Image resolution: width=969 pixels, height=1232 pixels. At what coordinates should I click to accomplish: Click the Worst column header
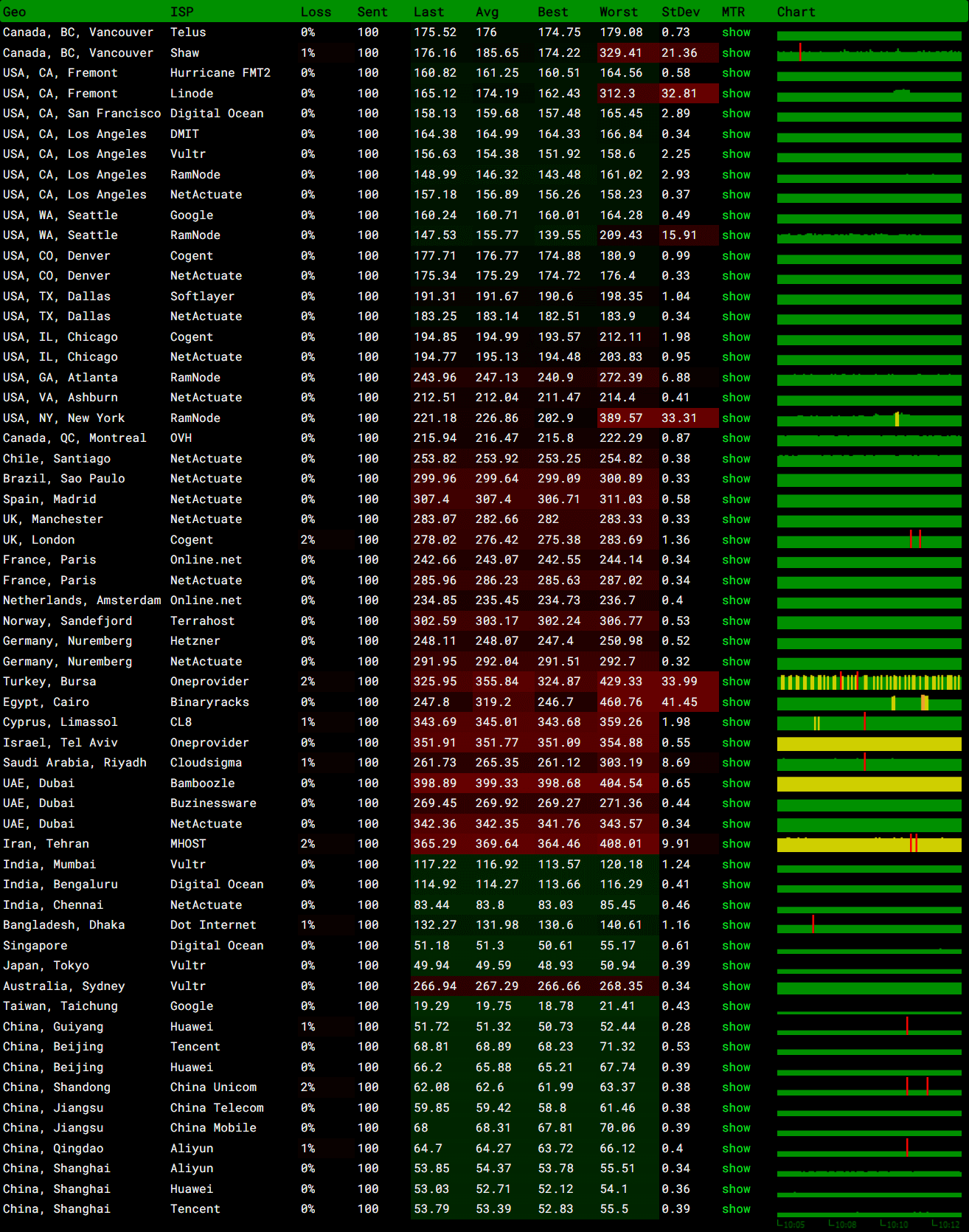619,12
